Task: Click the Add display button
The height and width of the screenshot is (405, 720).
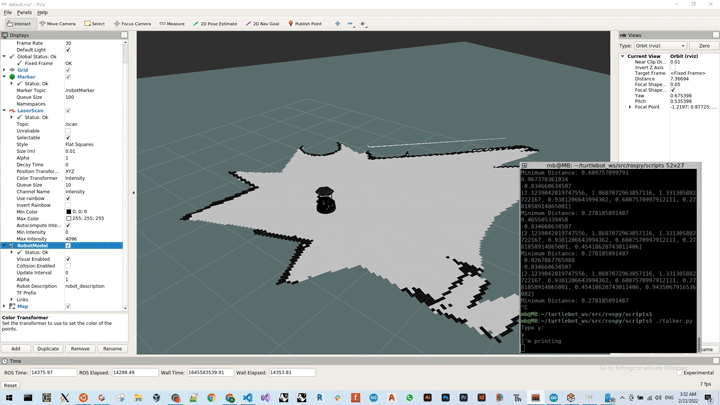Action: coord(16,349)
